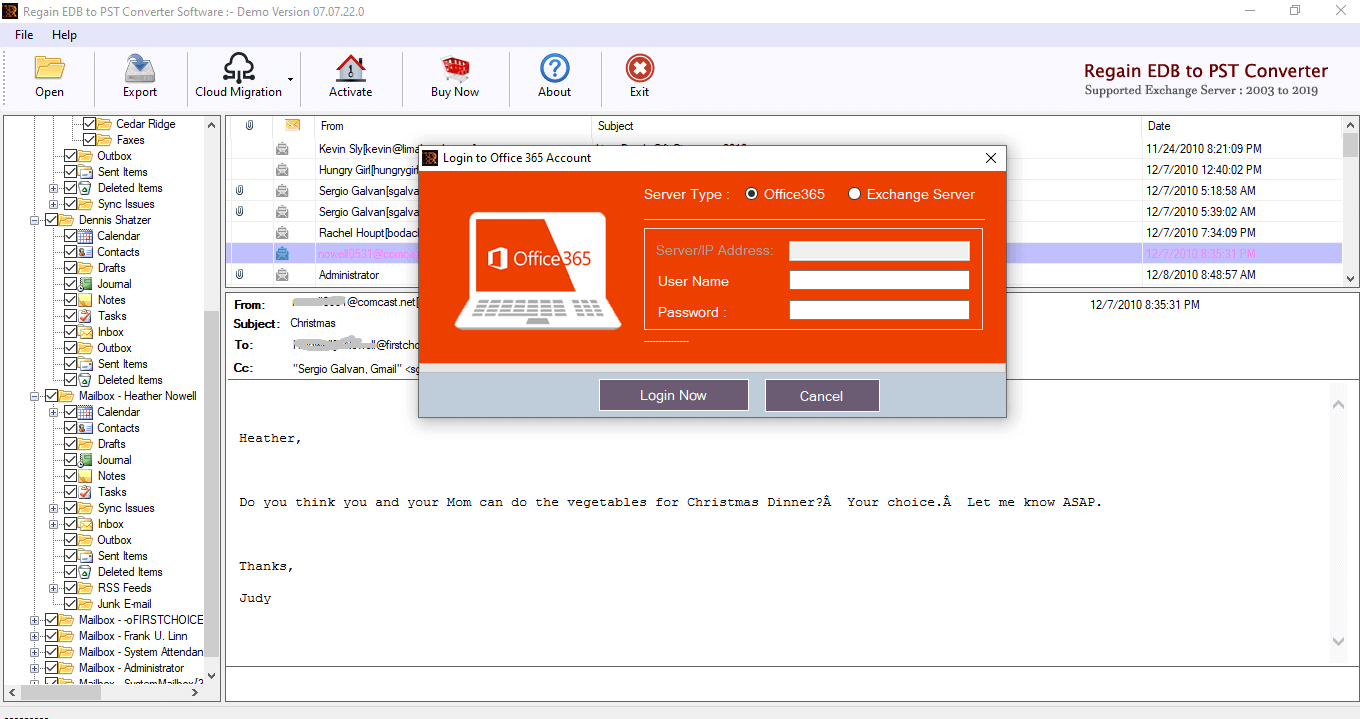Click mail icon in Kevin Sly row
The image size is (1360, 719).
tap(282, 149)
